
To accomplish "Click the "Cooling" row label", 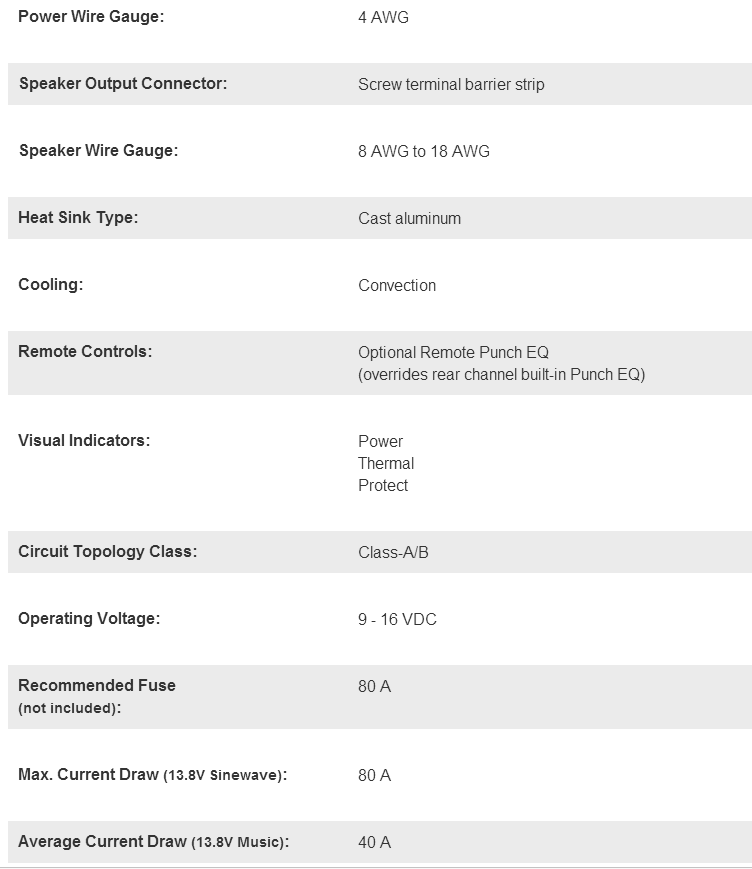I will coord(51,285).
